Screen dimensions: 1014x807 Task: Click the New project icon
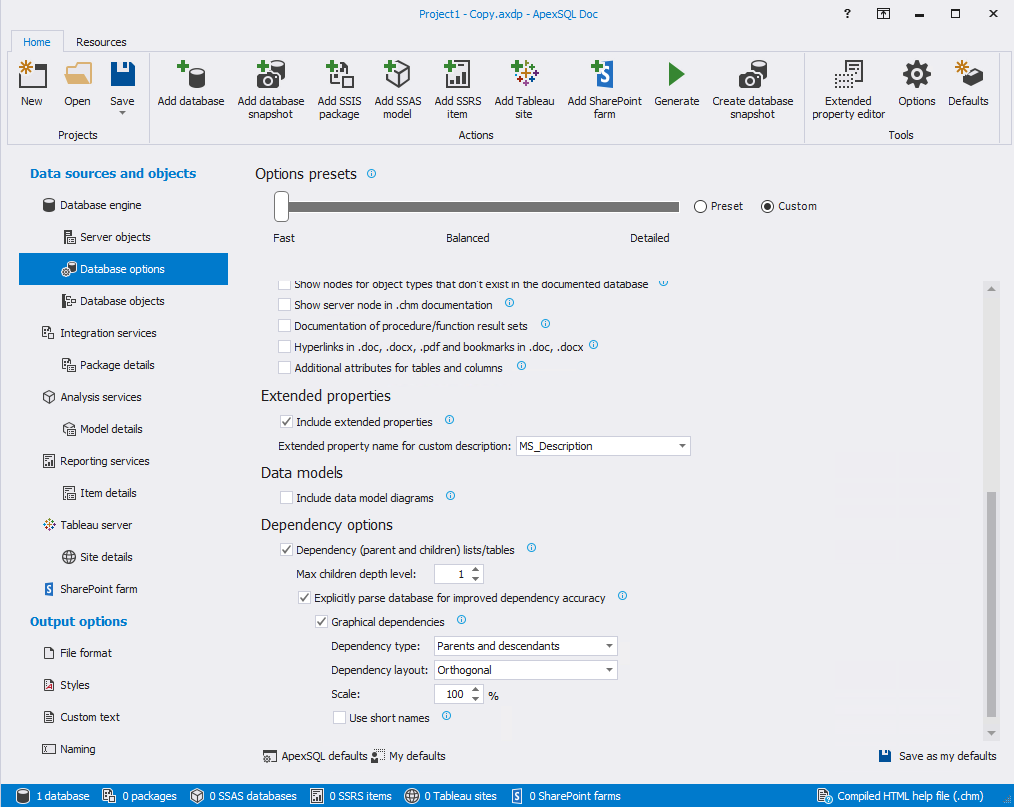pos(32,74)
